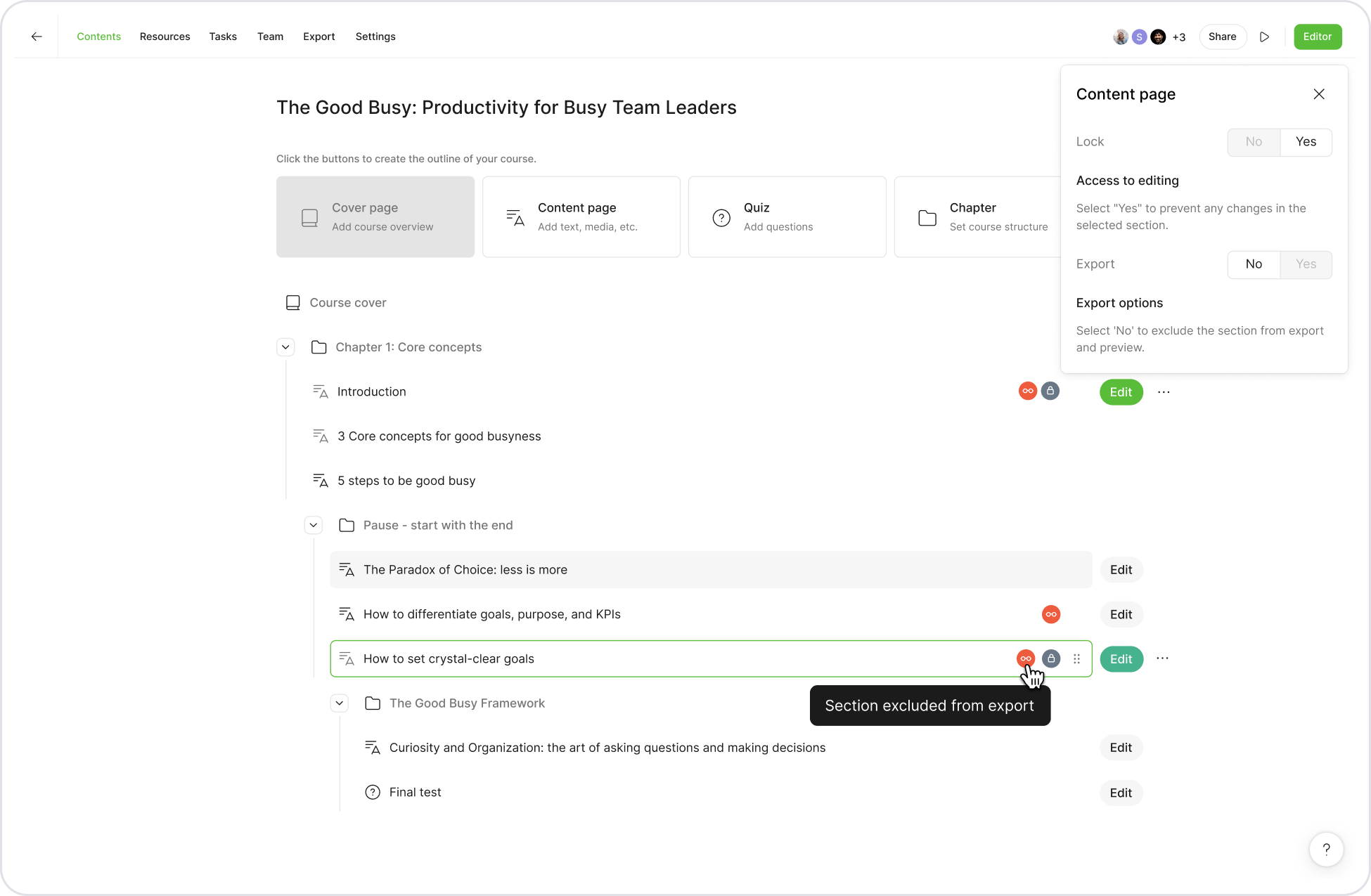Close the Content page panel
The width and height of the screenshot is (1371, 896).
click(x=1318, y=94)
